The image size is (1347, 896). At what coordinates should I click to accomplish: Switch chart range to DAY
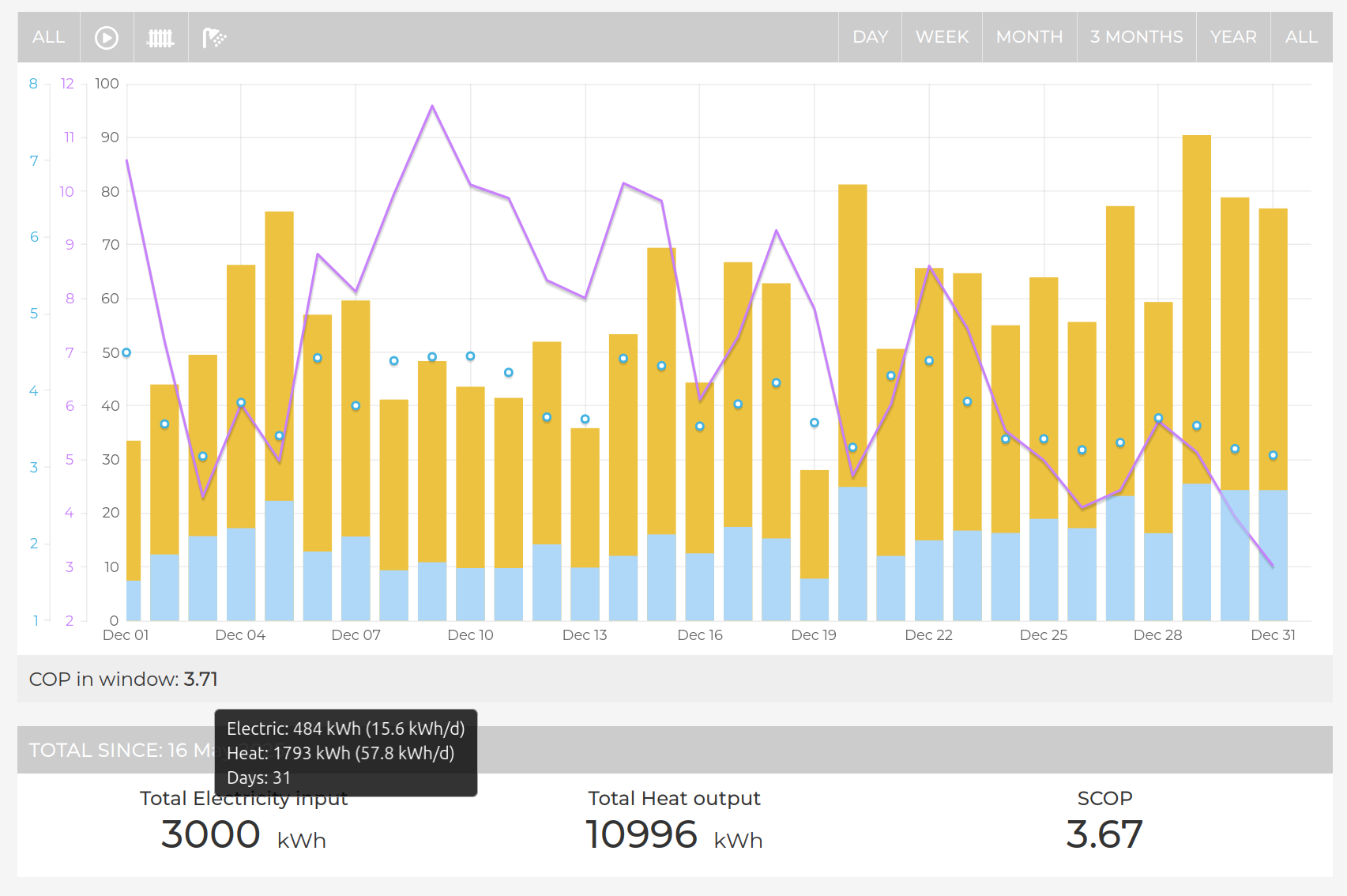(x=870, y=37)
